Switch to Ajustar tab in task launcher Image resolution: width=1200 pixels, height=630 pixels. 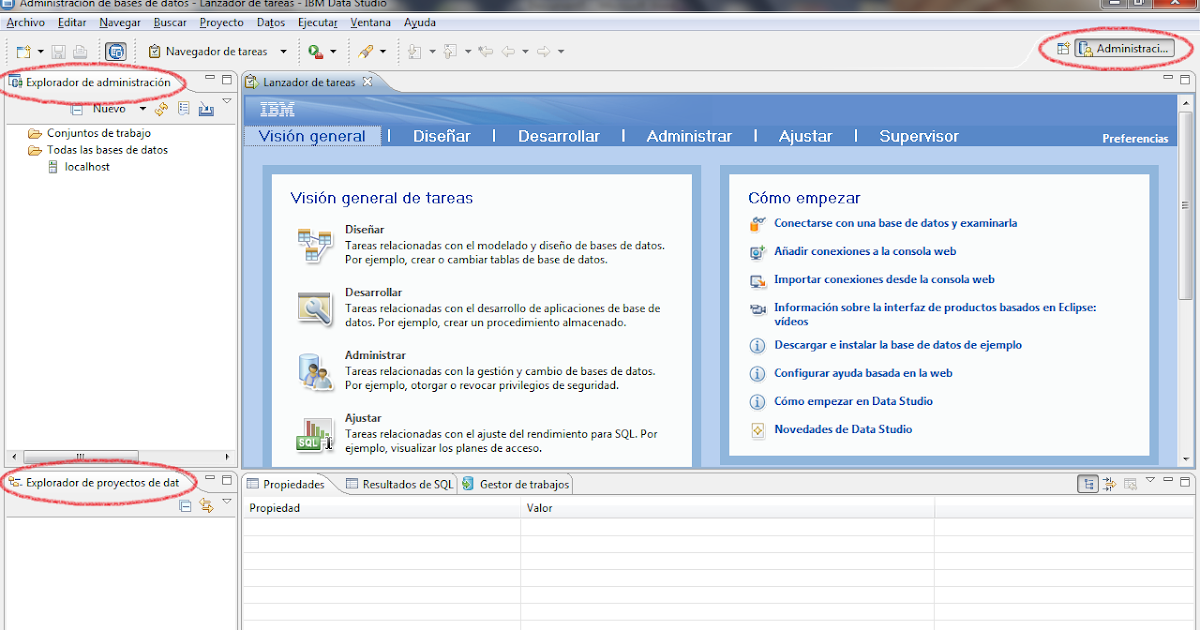[x=805, y=136]
